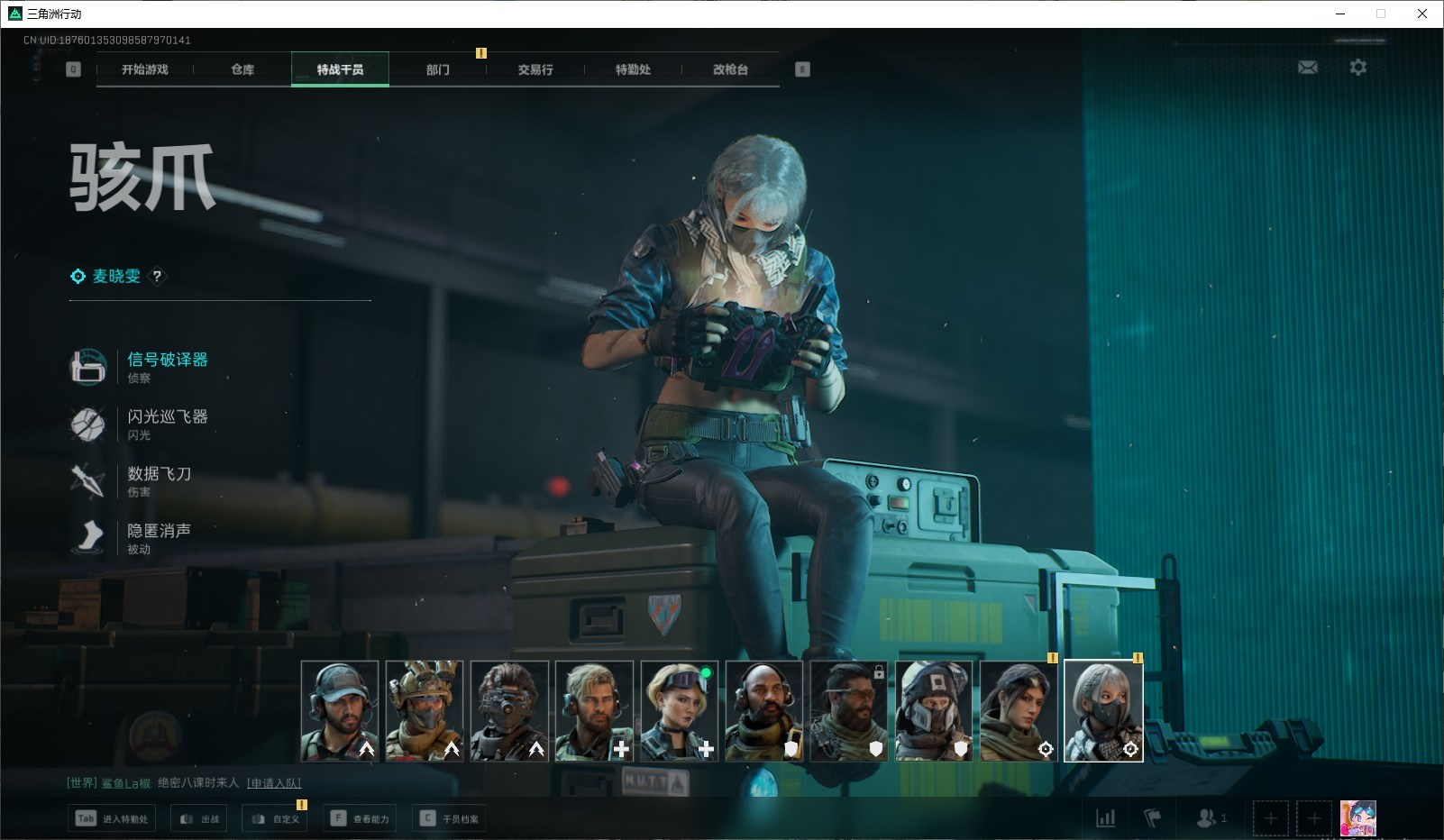The image size is (1444, 840).
Task: Click the lock icon on the sunglasses operator
Action: point(879,671)
